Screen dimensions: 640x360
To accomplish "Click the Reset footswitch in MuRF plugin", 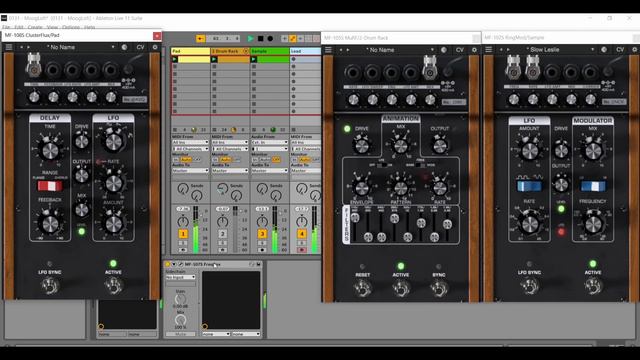I will click(362, 288).
